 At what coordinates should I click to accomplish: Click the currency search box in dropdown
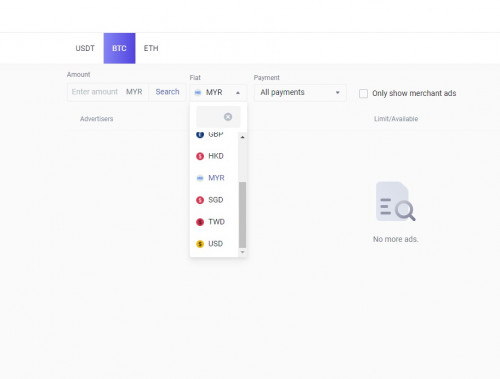click(x=218, y=117)
